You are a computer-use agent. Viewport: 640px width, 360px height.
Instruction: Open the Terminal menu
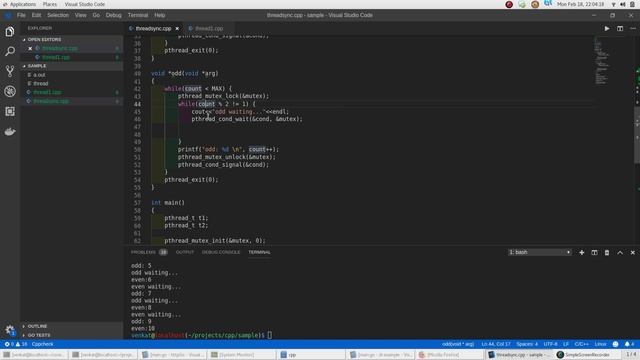138,15
